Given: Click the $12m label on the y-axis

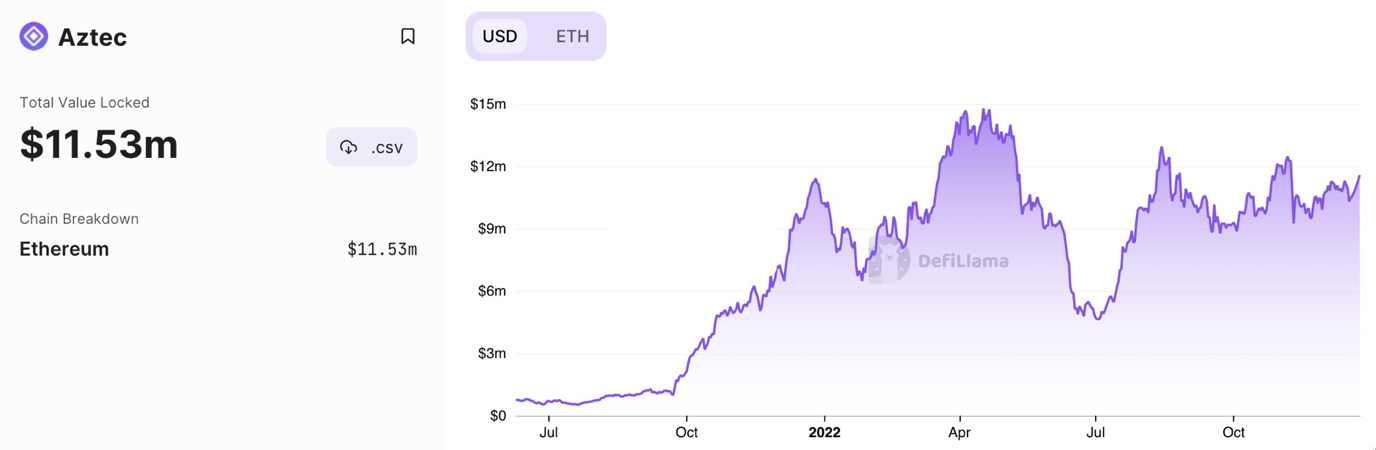Looking at the screenshot, I should [488, 166].
